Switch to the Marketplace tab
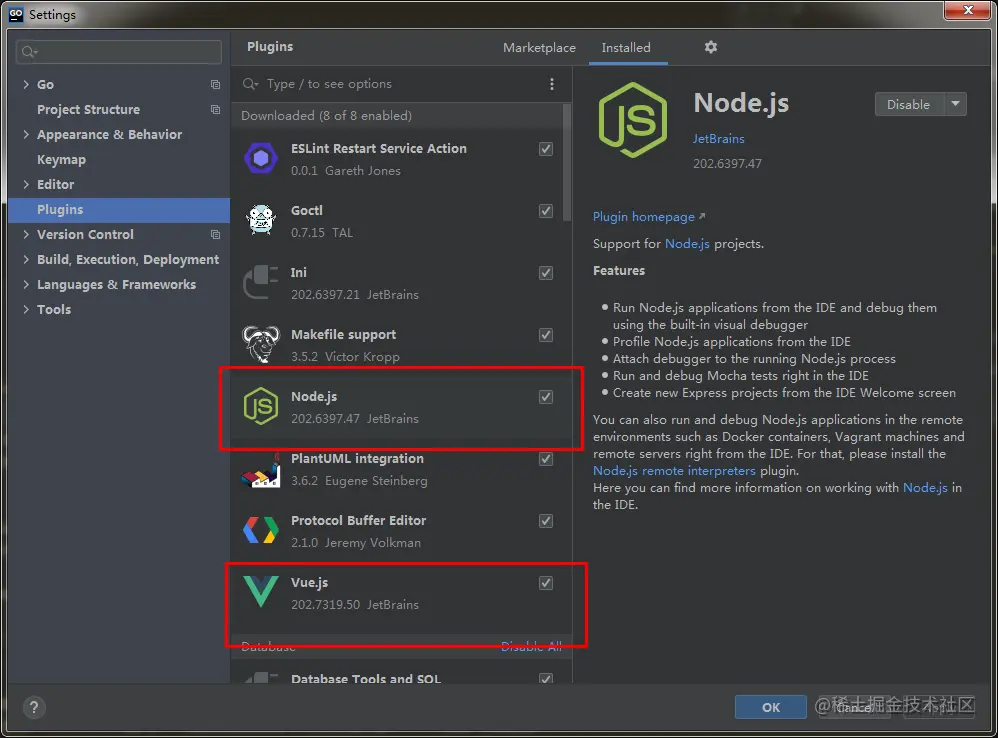Screen dimensions: 998x738 click(x=539, y=48)
